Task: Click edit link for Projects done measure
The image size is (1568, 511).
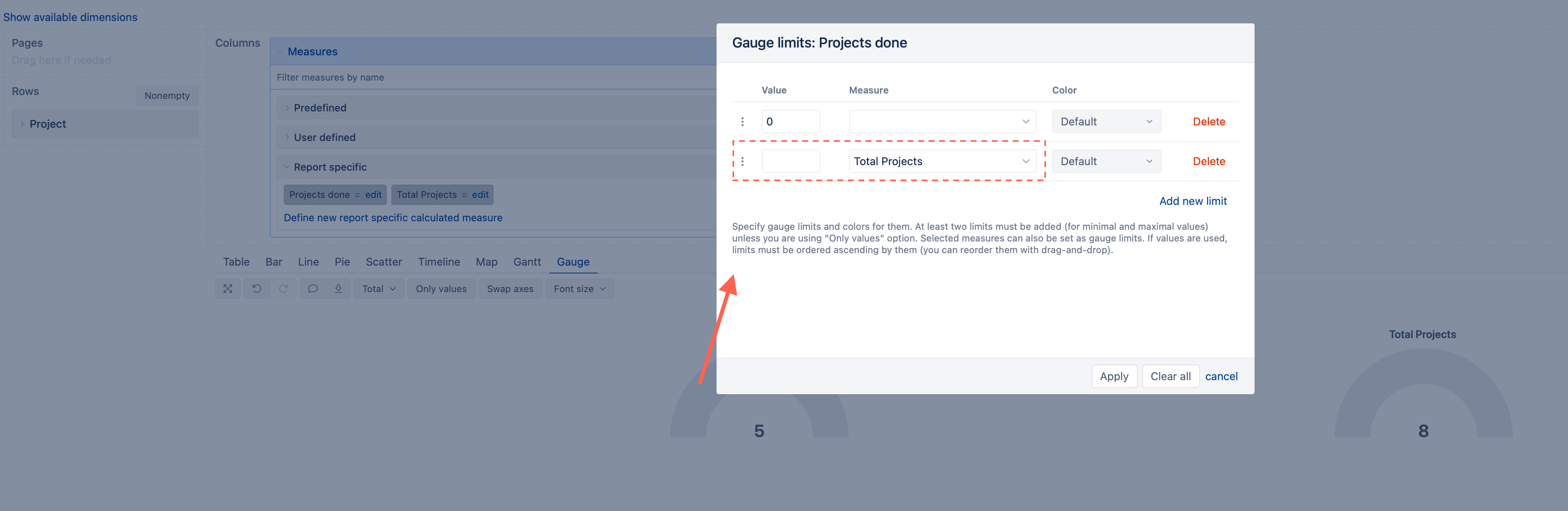Action: point(373,195)
